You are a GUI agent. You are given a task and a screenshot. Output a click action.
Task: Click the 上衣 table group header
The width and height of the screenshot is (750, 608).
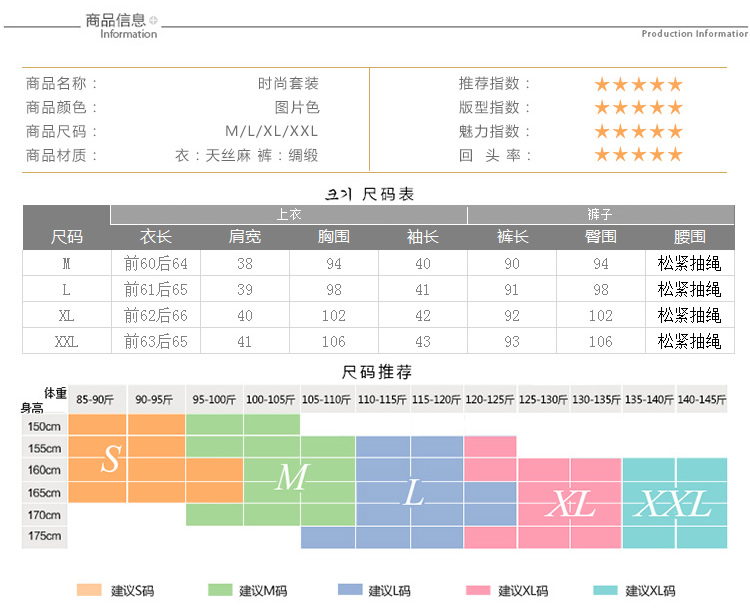click(288, 215)
